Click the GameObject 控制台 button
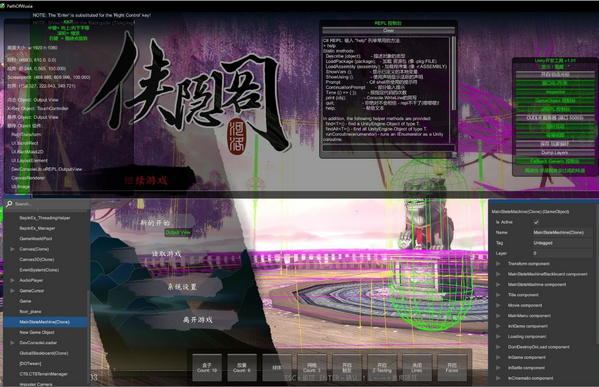The width and height of the screenshot is (599, 387). click(x=555, y=101)
